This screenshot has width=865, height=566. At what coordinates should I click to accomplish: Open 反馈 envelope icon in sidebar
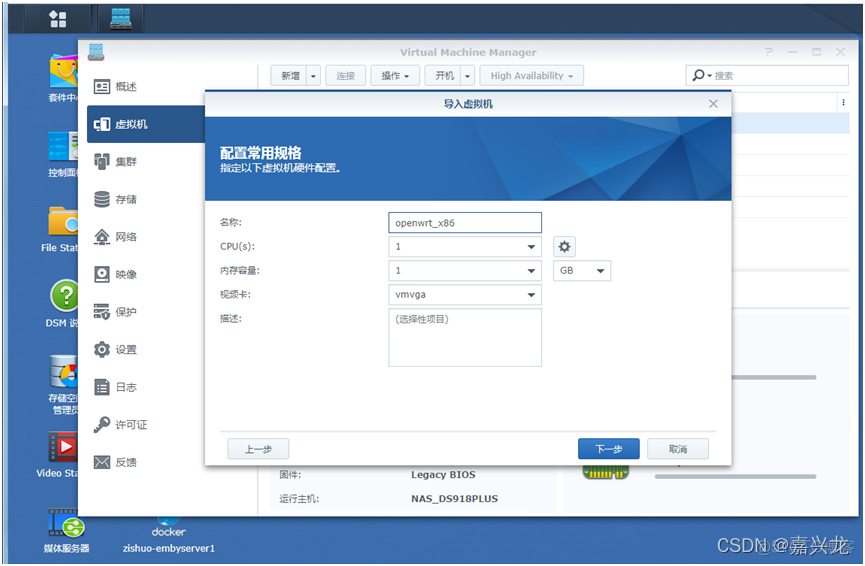click(102, 462)
